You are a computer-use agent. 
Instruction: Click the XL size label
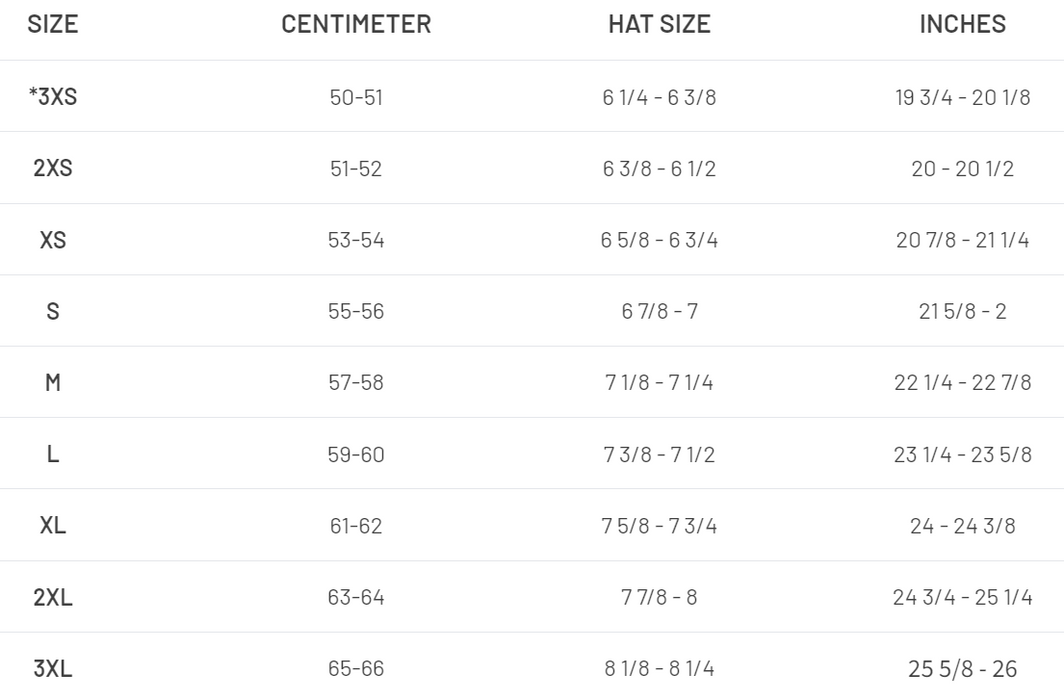coord(53,525)
